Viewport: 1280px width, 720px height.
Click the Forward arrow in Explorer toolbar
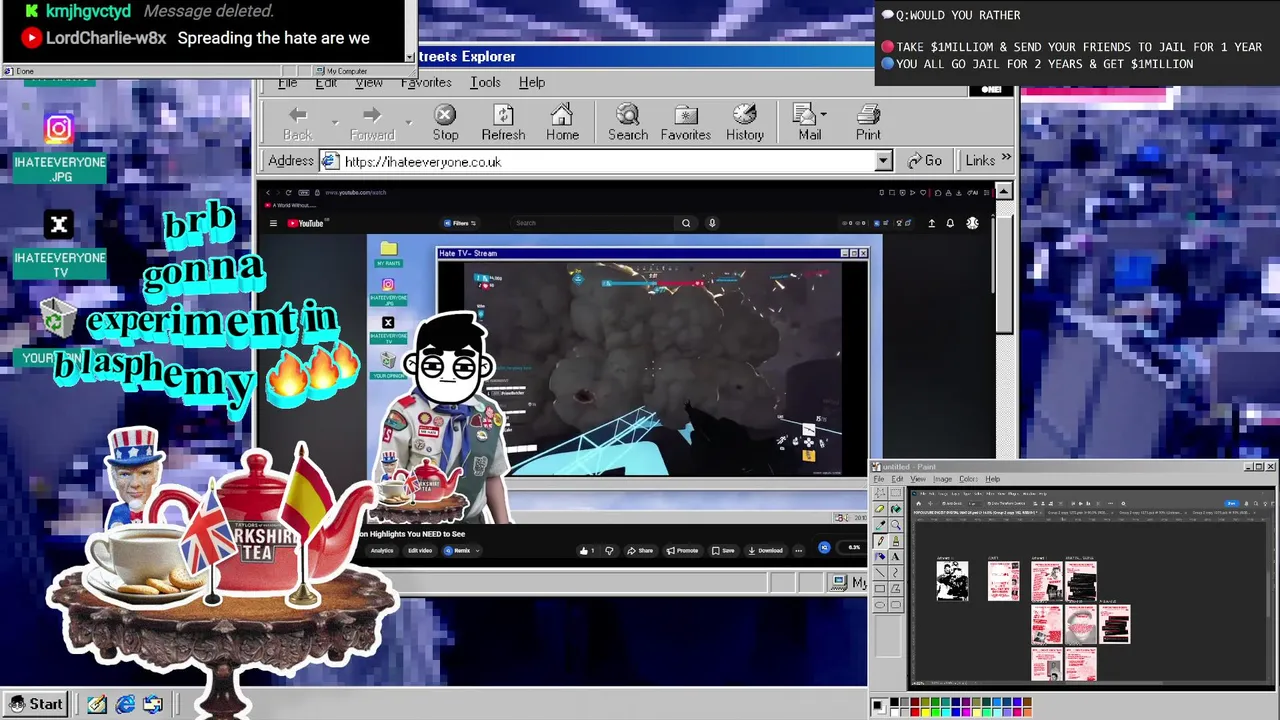coord(372,116)
